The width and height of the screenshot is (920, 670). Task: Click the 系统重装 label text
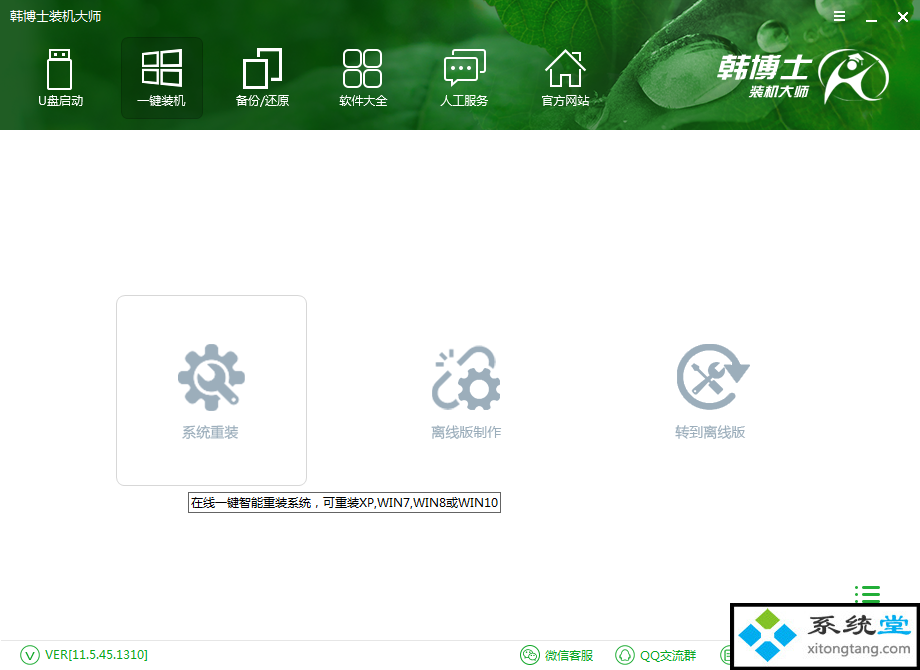pos(210,433)
